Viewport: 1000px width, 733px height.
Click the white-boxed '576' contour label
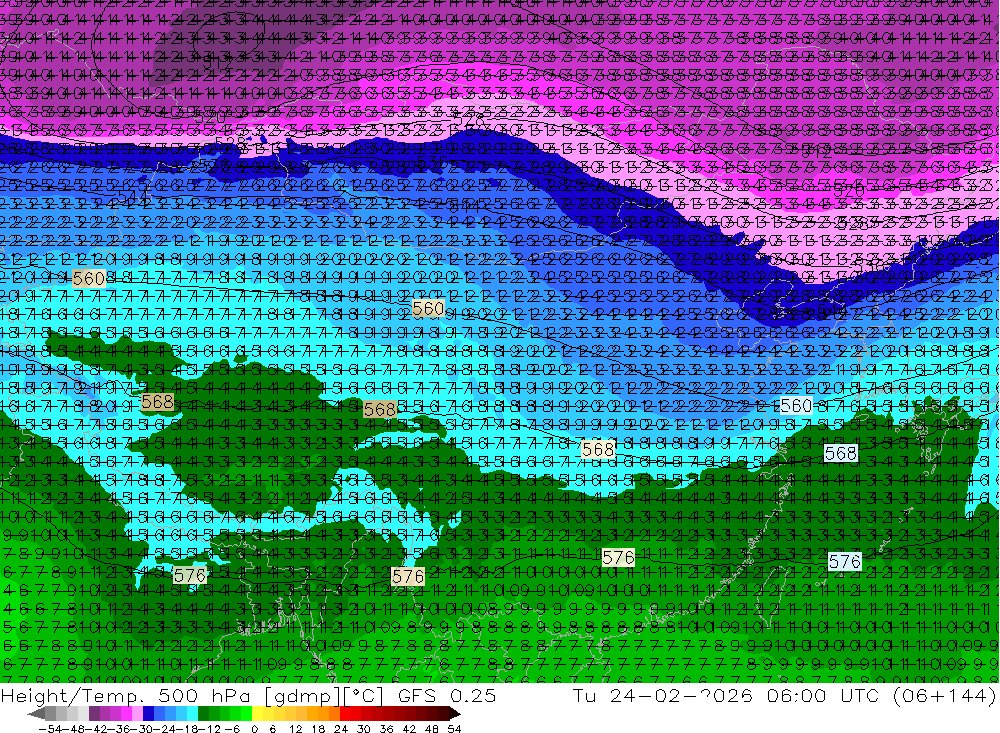845,561
